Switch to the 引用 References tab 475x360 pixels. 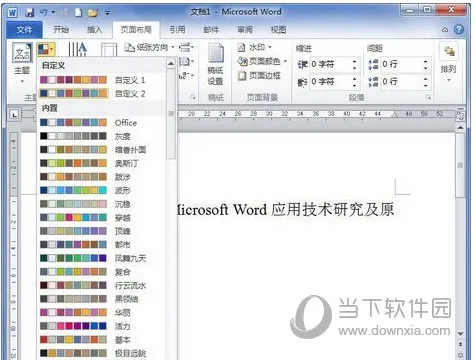tap(177, 30)
